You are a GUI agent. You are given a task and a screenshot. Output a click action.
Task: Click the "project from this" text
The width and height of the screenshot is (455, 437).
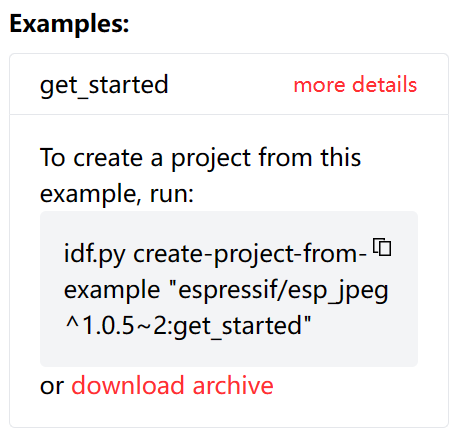point(266,158)
